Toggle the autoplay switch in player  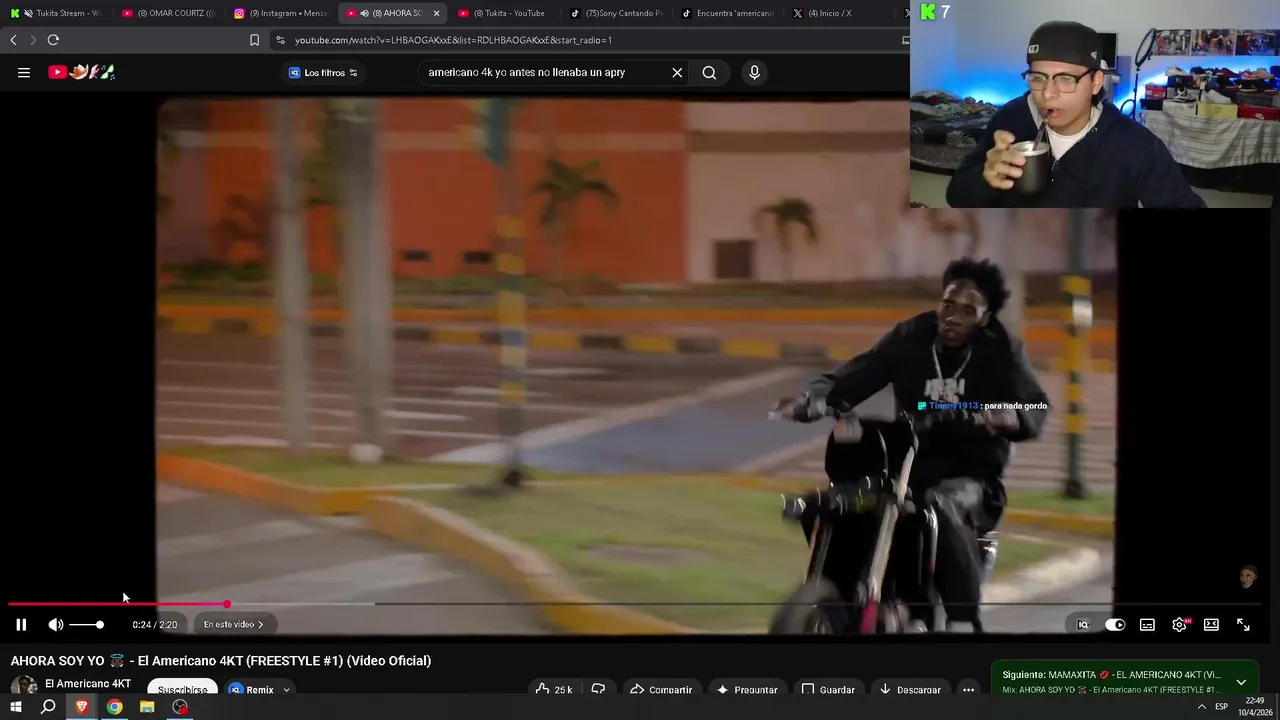point(1114,625)
